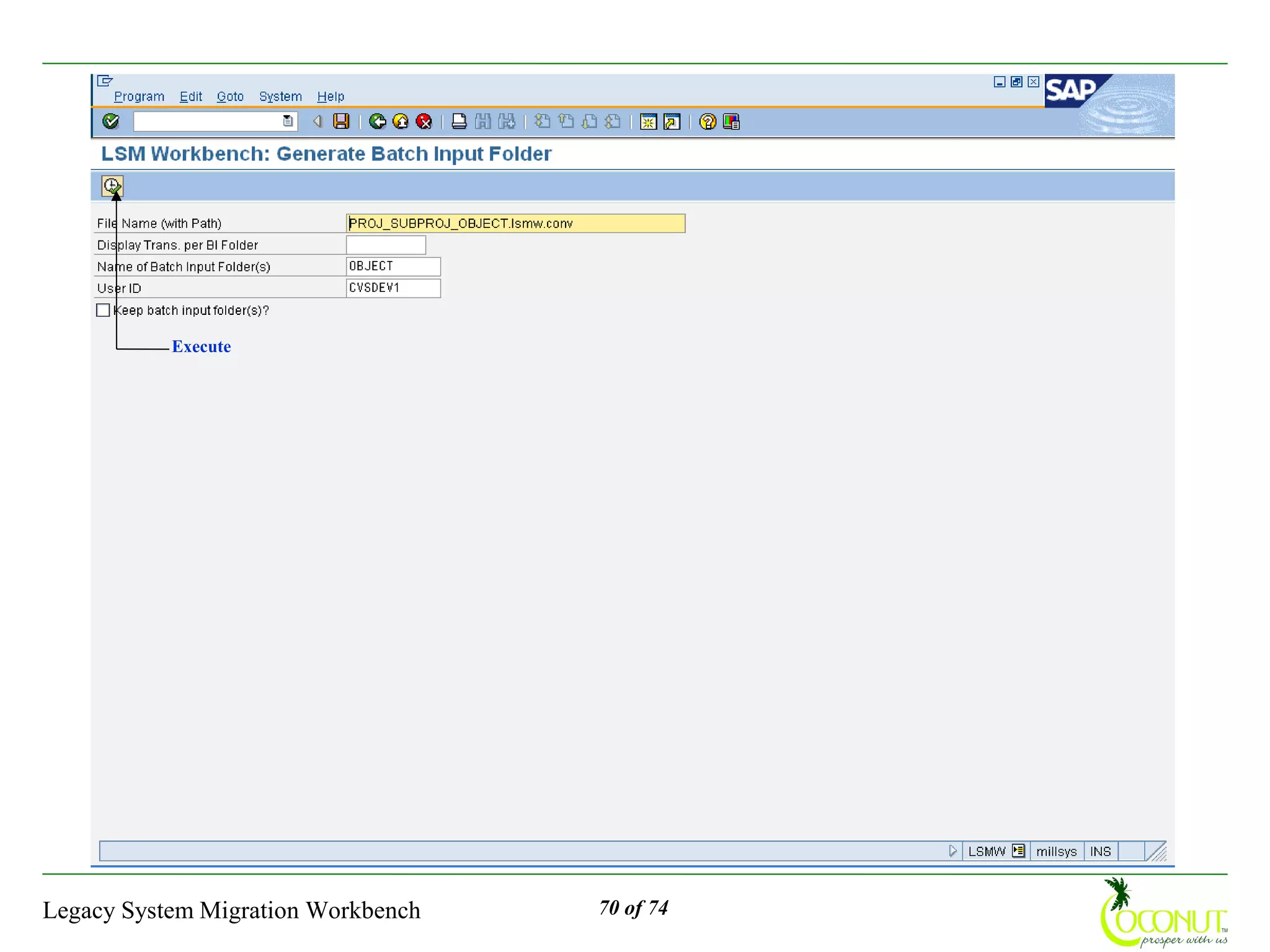Click the Next Page icon
This screenshot has height=952, width=1270.
coord(590,121)
